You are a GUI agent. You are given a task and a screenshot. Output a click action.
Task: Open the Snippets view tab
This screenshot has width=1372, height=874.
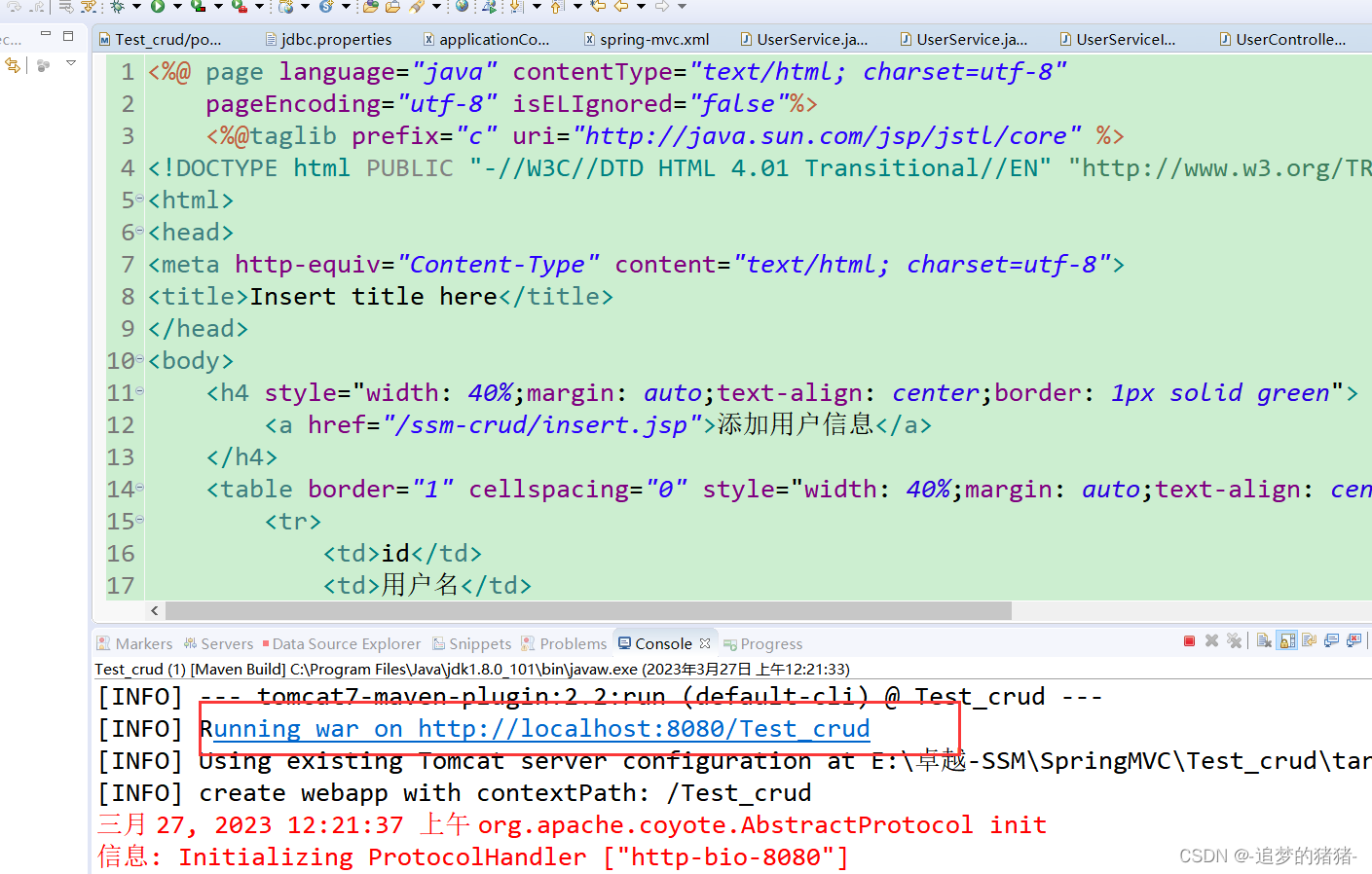pos(472,643)
